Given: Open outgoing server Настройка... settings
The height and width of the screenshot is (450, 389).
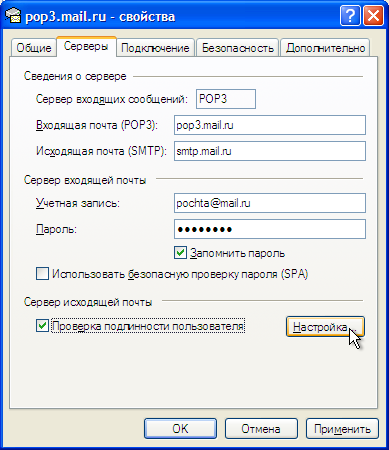Looking at the screenshot, I should (325, 327).
